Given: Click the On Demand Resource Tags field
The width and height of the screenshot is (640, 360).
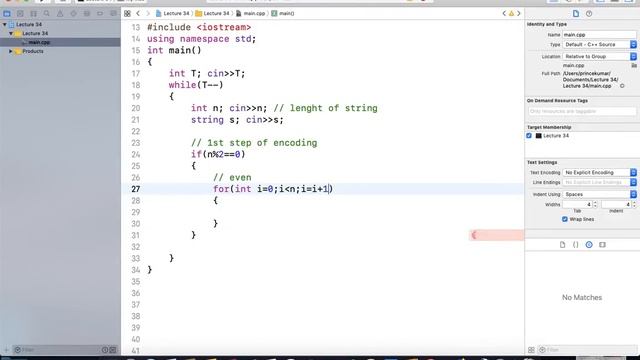Looking at the screenshot, I should 582,111.
